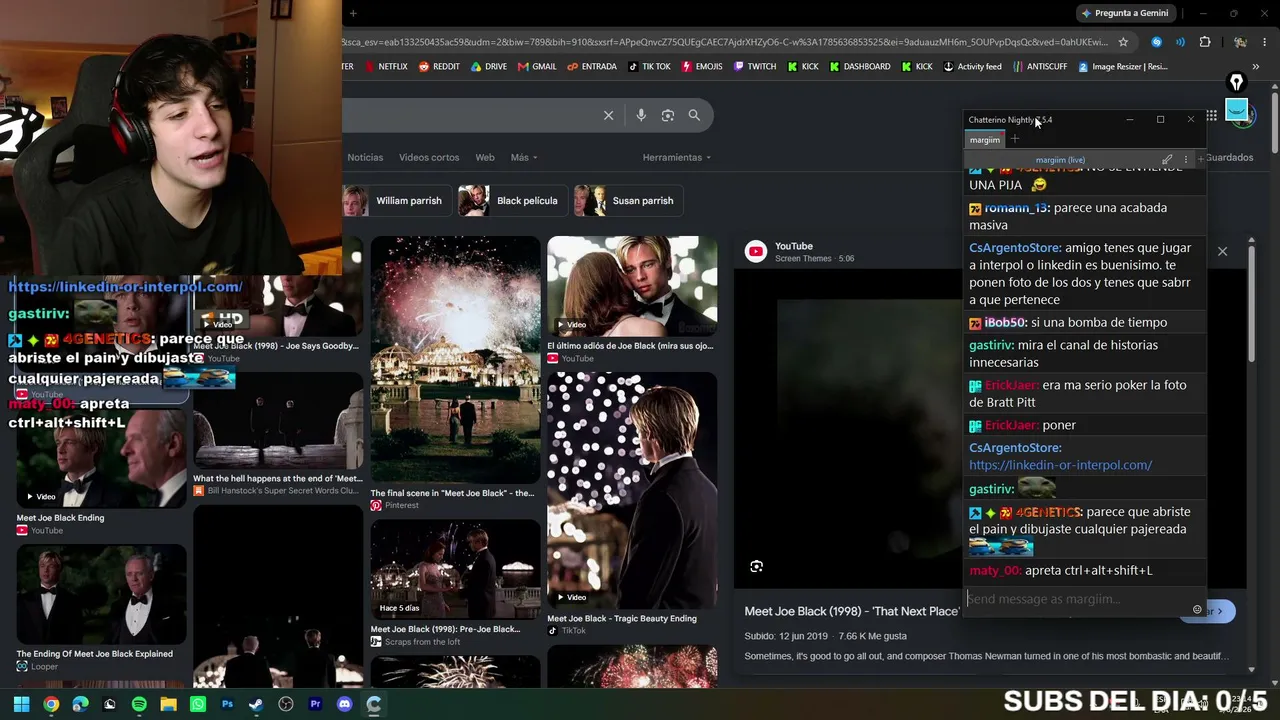Select the margiim tab in Chatterino
The image size is (1280, 720).
(x=985, y=140)
